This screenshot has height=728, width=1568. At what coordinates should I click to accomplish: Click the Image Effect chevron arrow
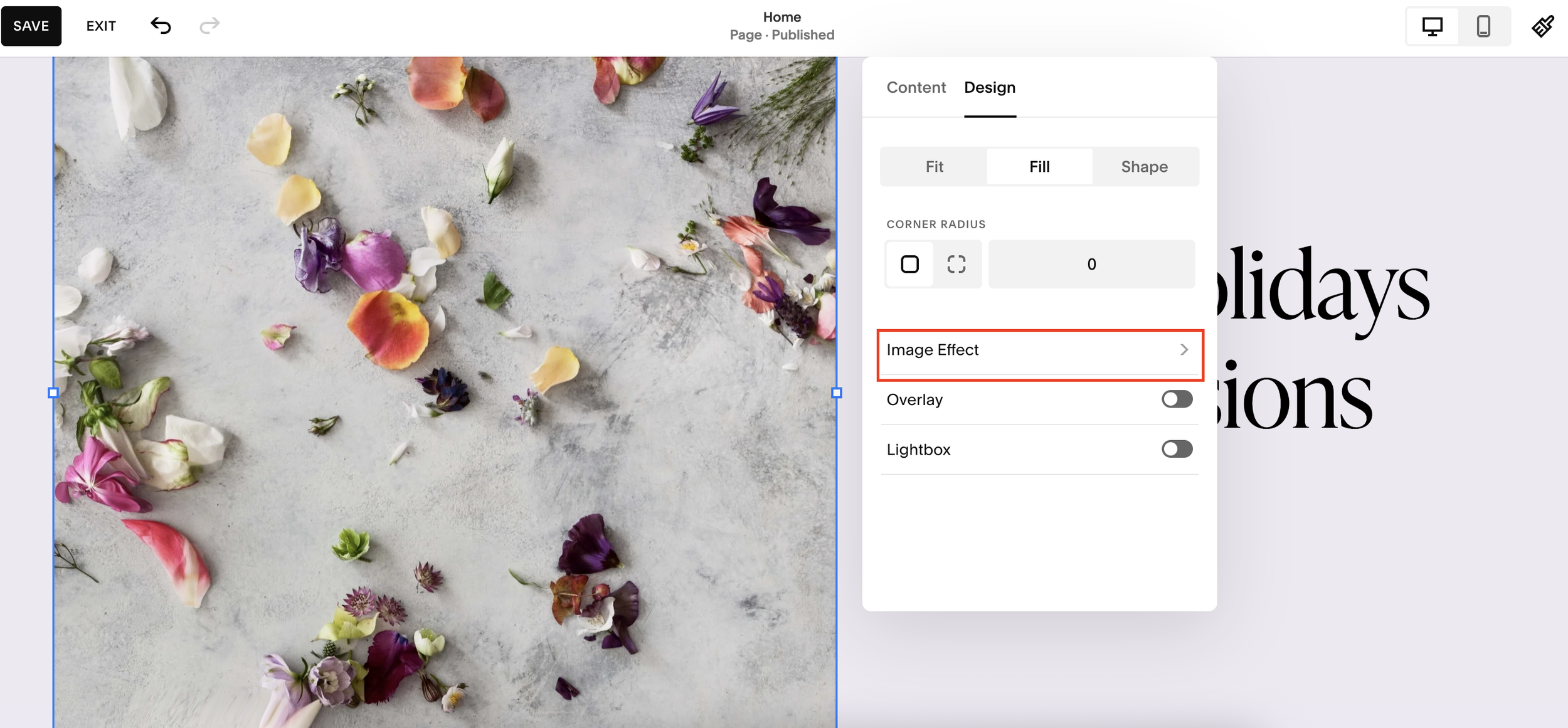(1184, 350)
